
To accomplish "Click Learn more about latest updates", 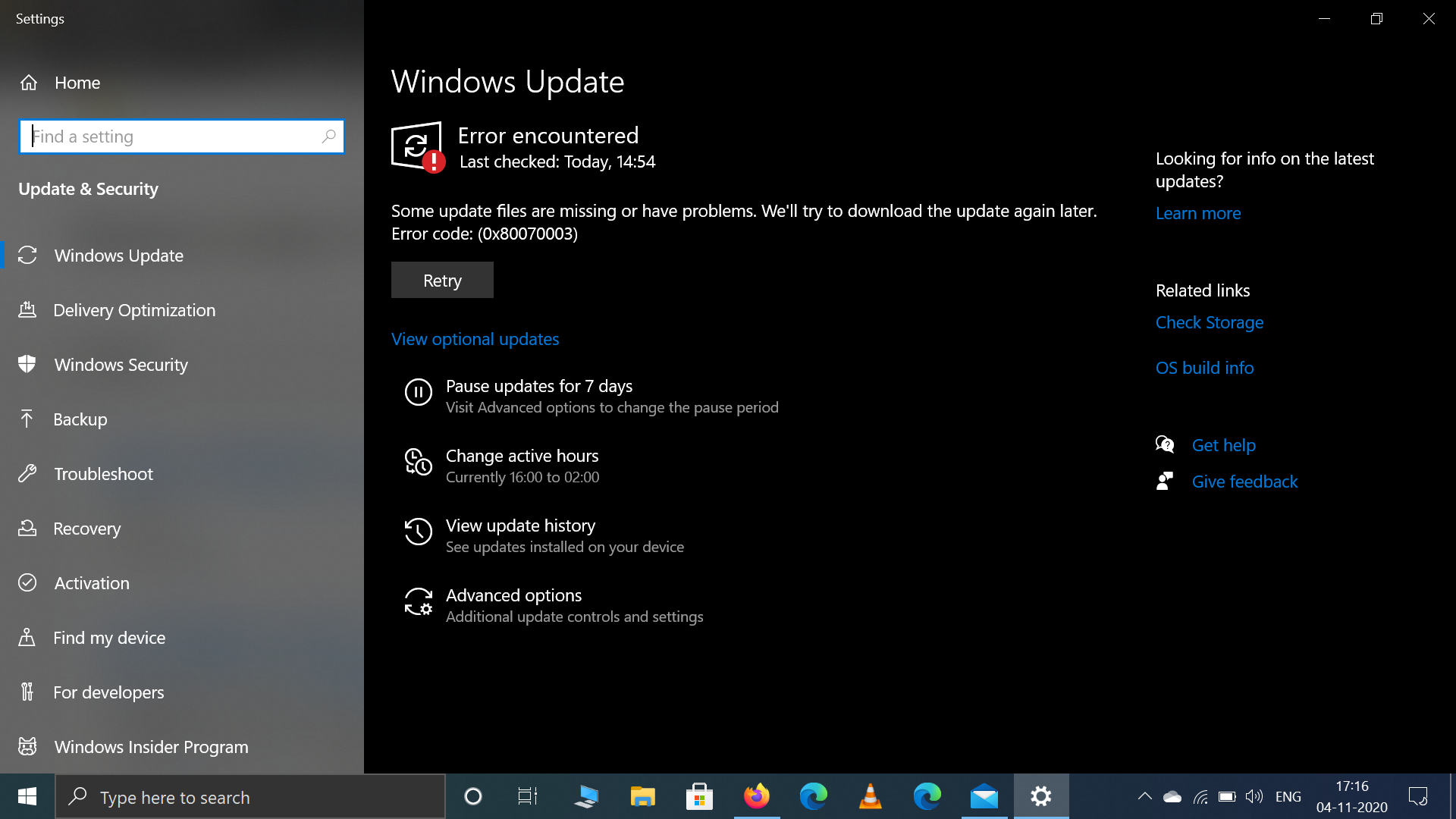I will pos(1198,213).
